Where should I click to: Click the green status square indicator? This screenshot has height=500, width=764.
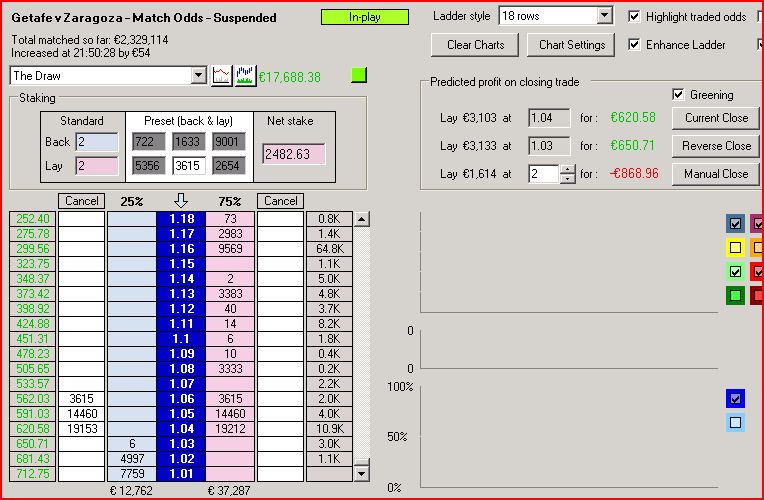[359, 76]
